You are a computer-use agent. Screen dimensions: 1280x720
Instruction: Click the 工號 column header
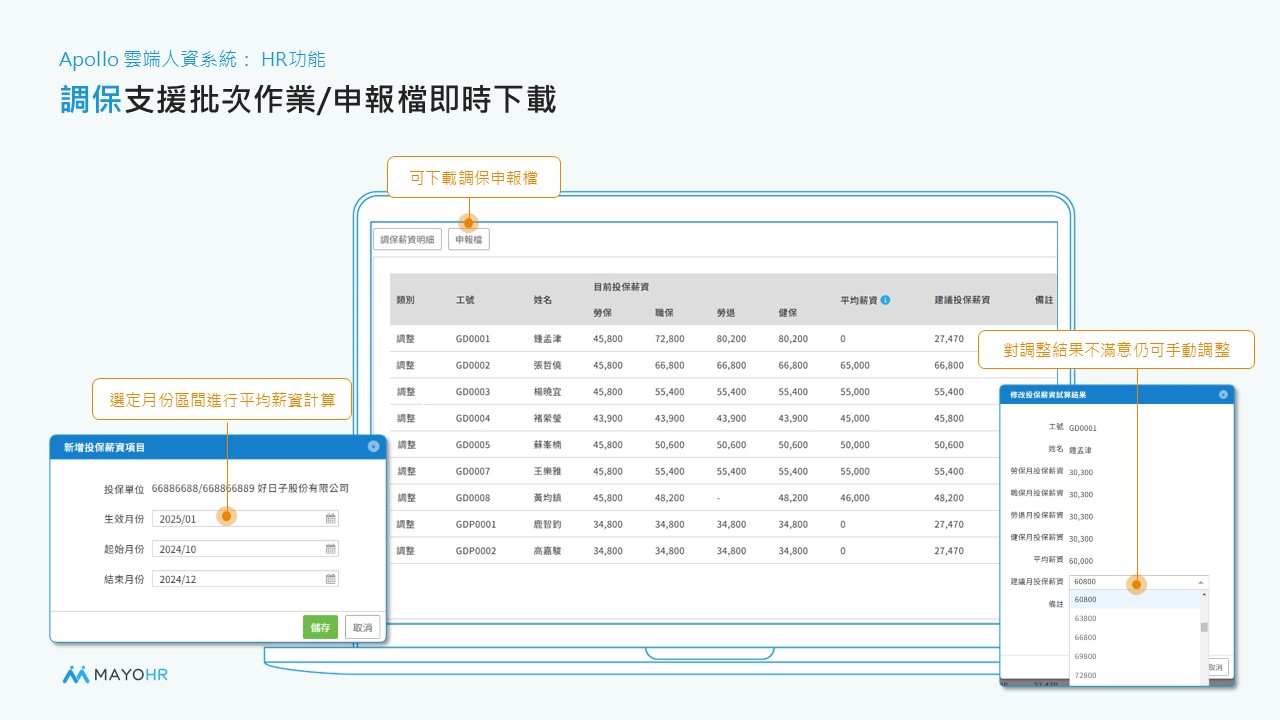tap(465, 300)
